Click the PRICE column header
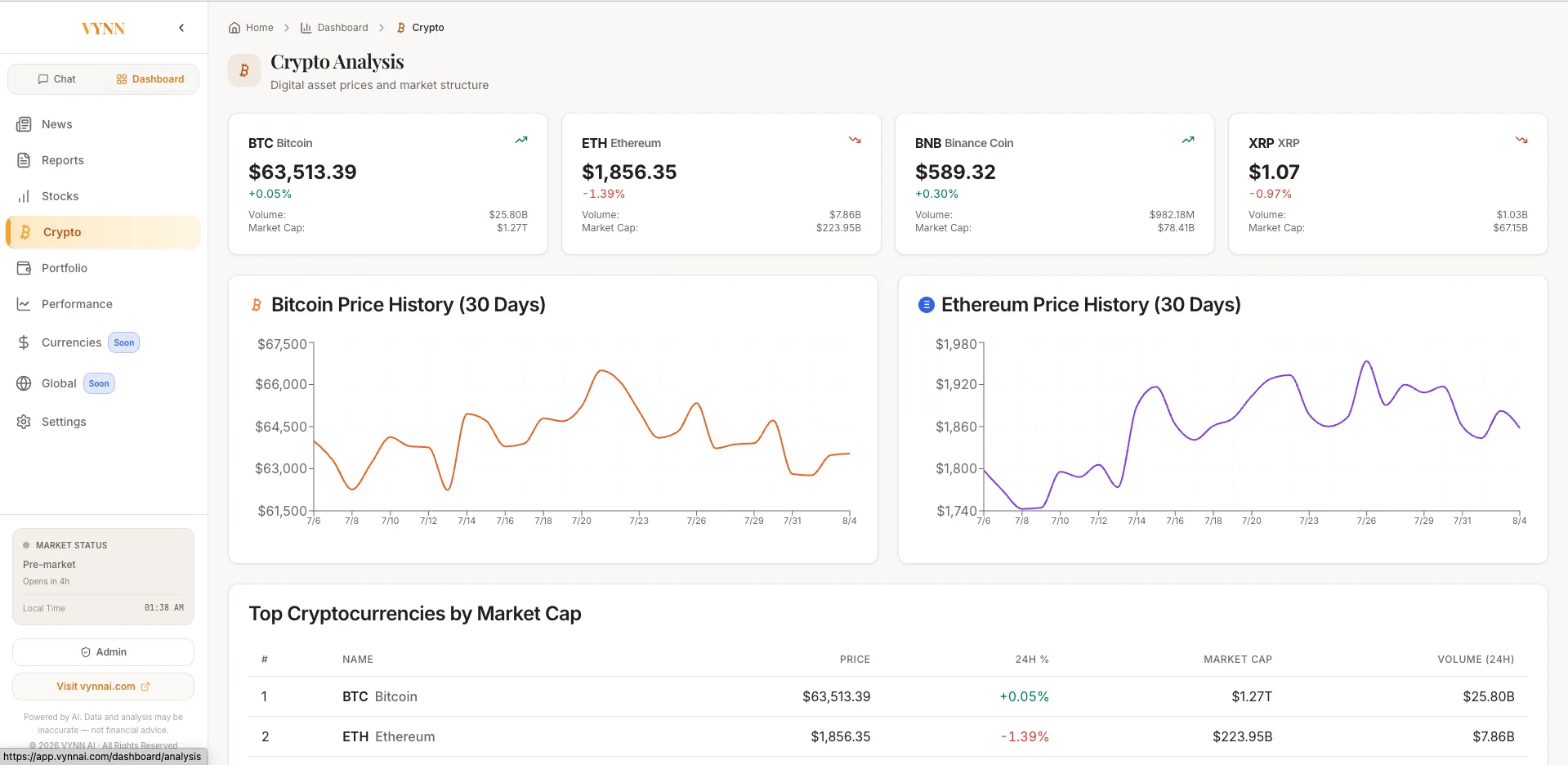 pyautogui.click(x=855, y=660)
